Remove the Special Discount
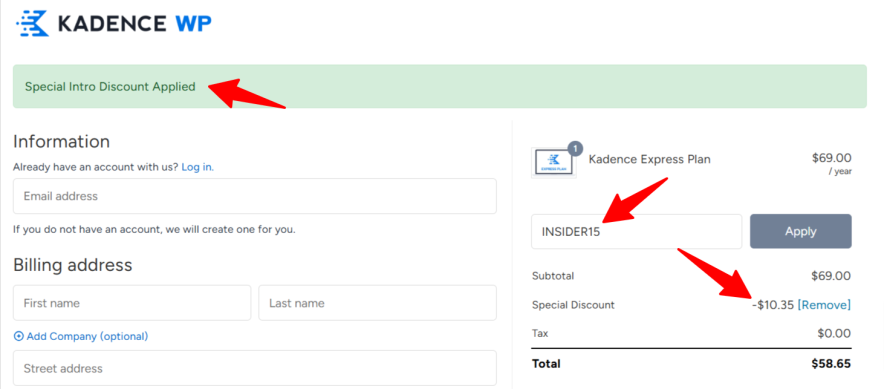This screenshot has width=884, height=389. [x=824, y=305]
